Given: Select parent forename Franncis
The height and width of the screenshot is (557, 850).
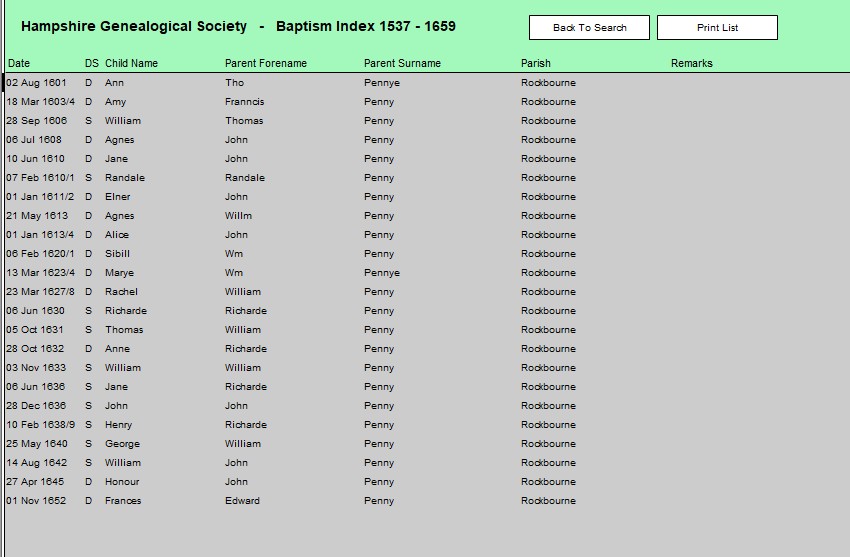Looking at the screenshot, I should tap(245, 102).
